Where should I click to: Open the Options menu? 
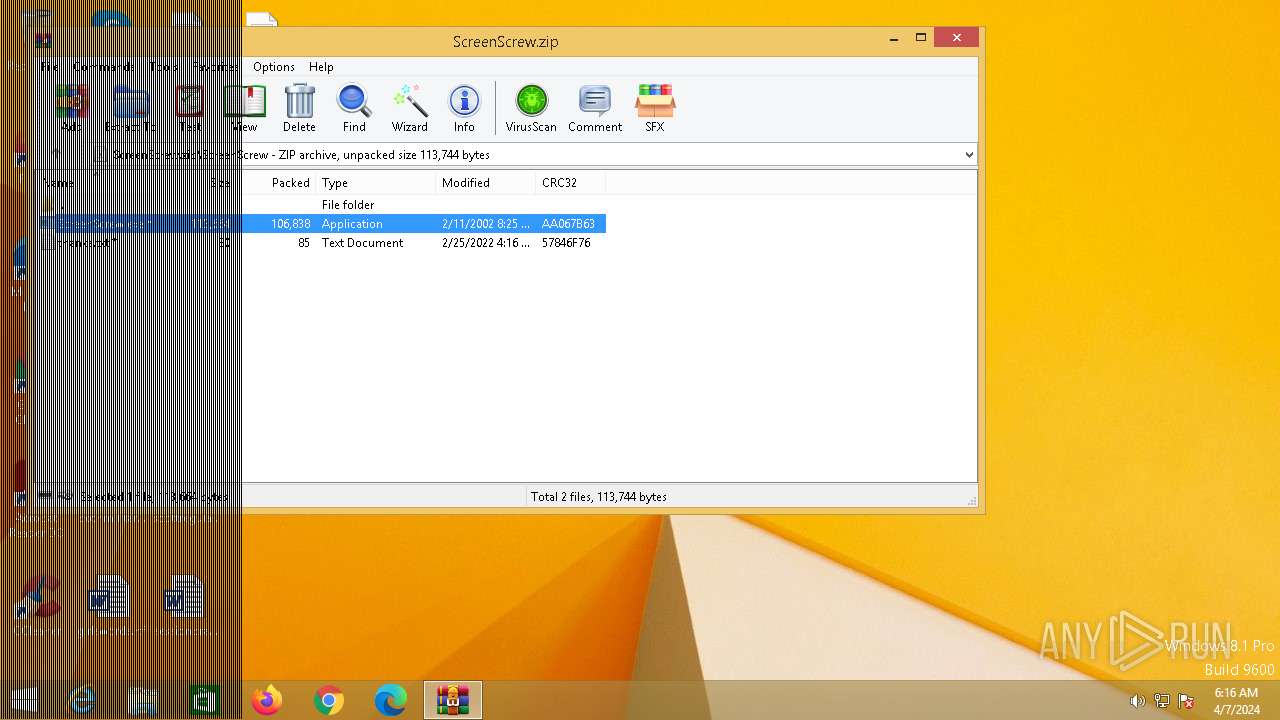[x=274, y=67]
